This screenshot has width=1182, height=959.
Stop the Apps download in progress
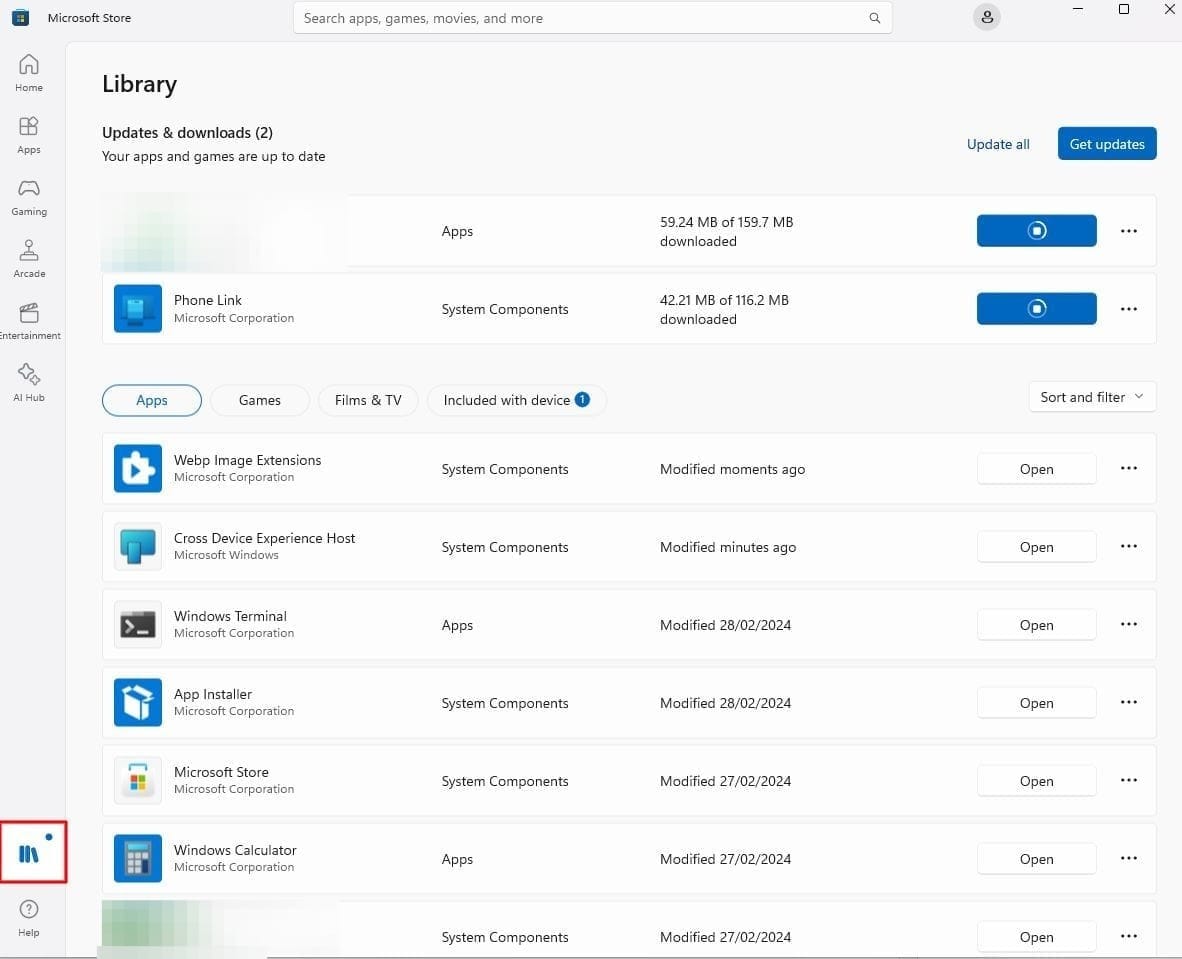[x=1036, y=230]
